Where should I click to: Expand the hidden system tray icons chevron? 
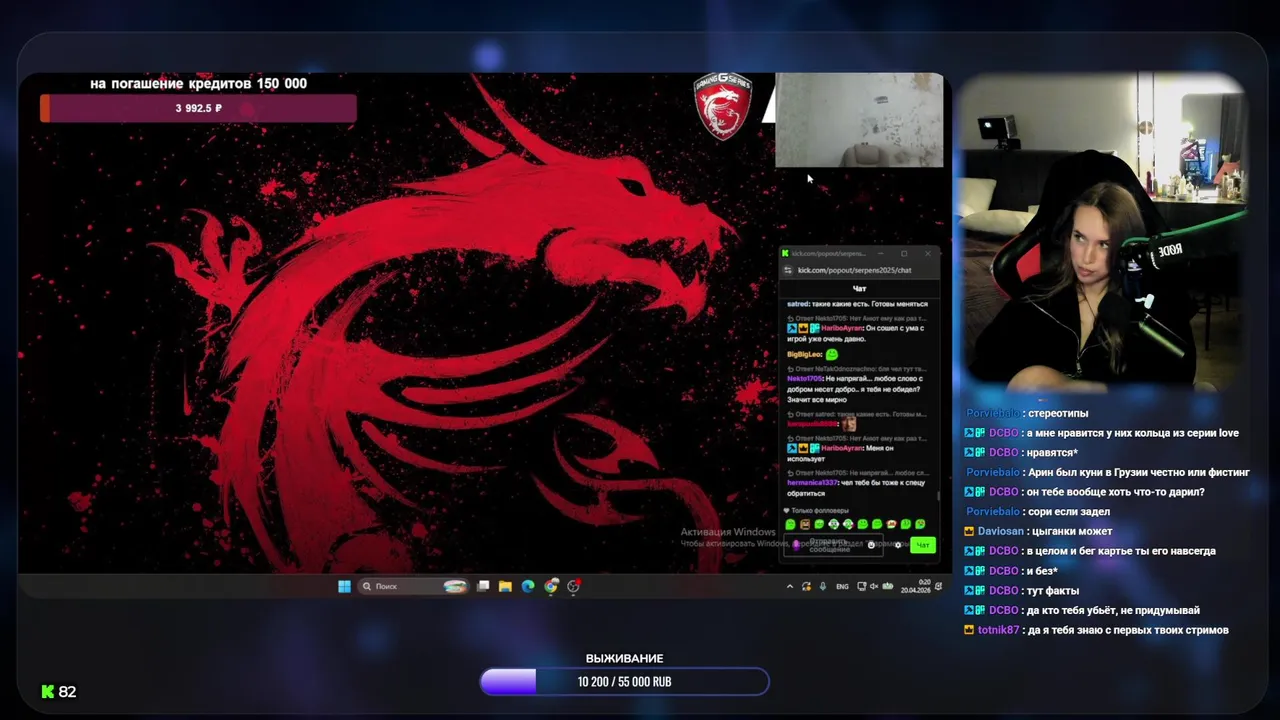(790, 586)
